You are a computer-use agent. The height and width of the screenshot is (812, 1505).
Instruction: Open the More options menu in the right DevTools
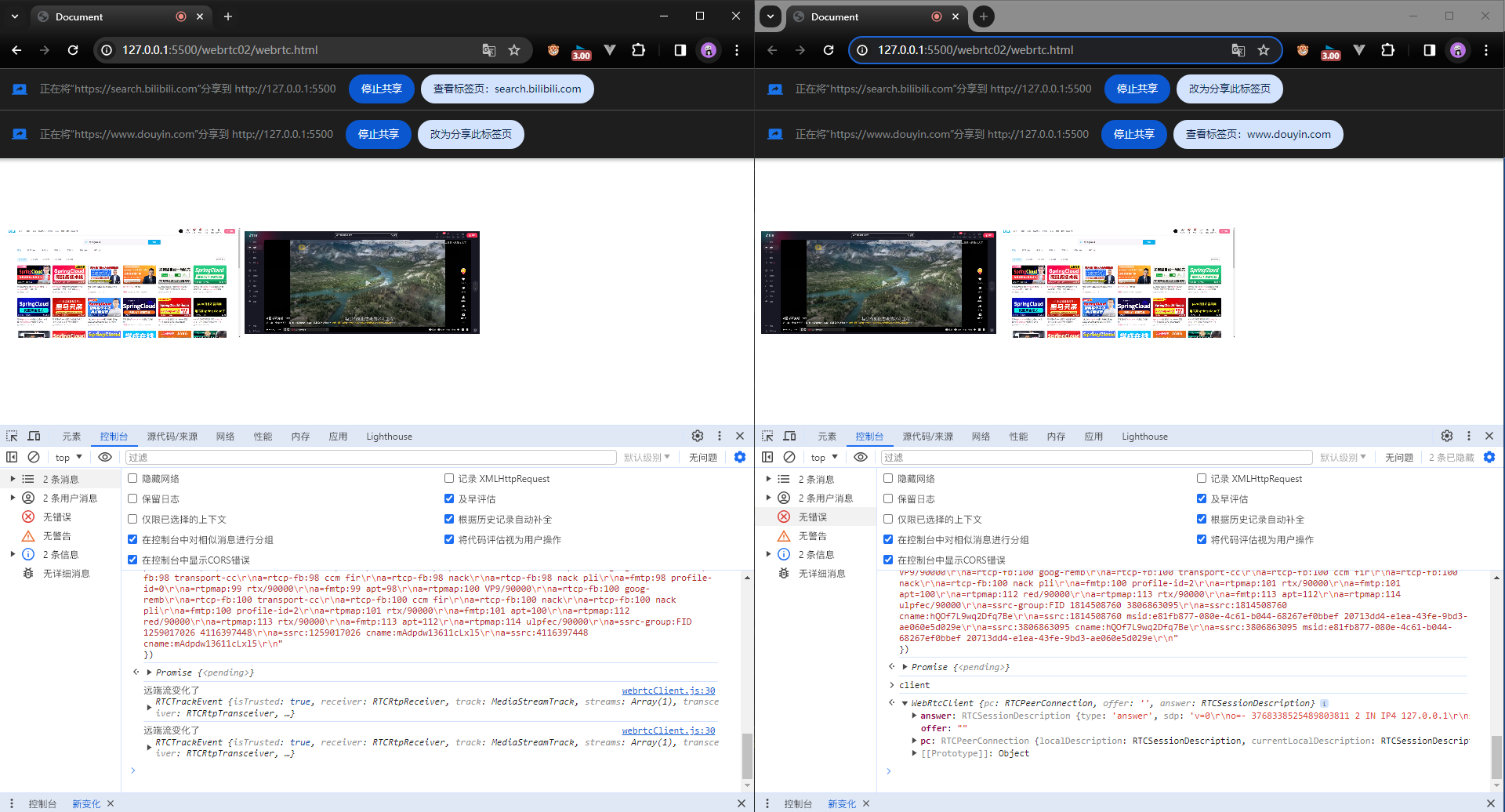pyautogui.click(x=1469, y=437)
